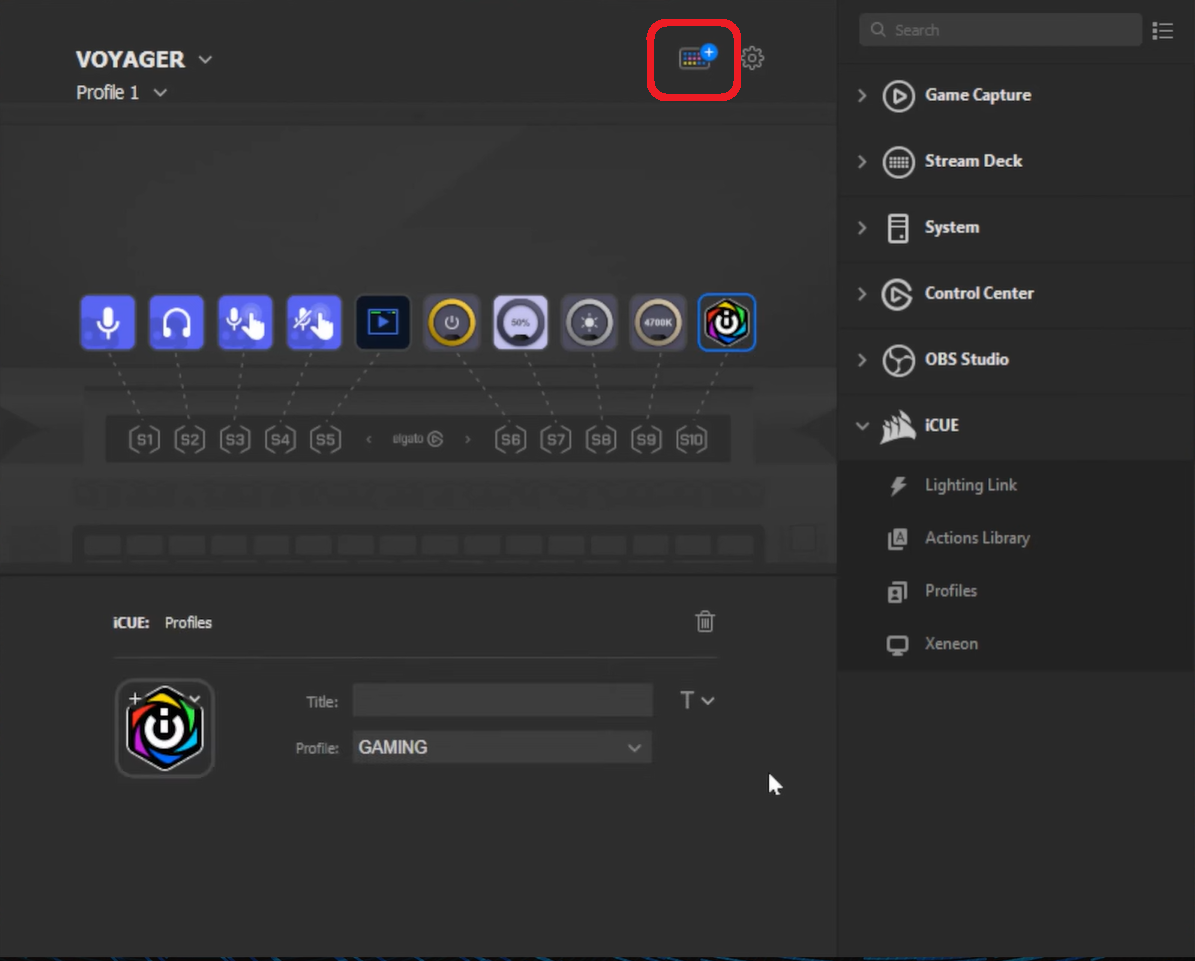Open the GAMING profile selector
Screen dimensions: 1195x961
501,747
